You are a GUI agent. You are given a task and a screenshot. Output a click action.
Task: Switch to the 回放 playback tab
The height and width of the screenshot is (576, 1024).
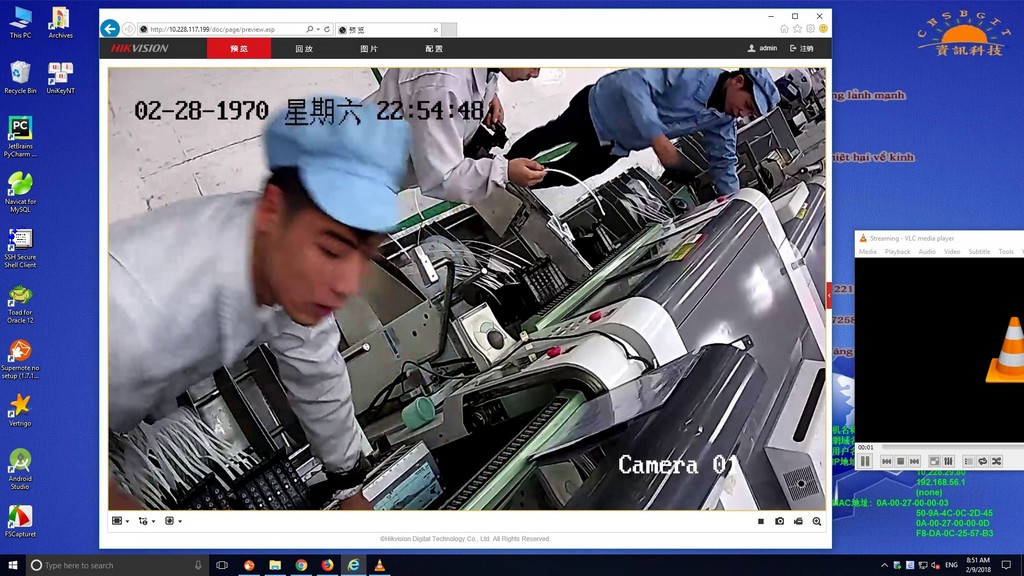click(304, 48)
